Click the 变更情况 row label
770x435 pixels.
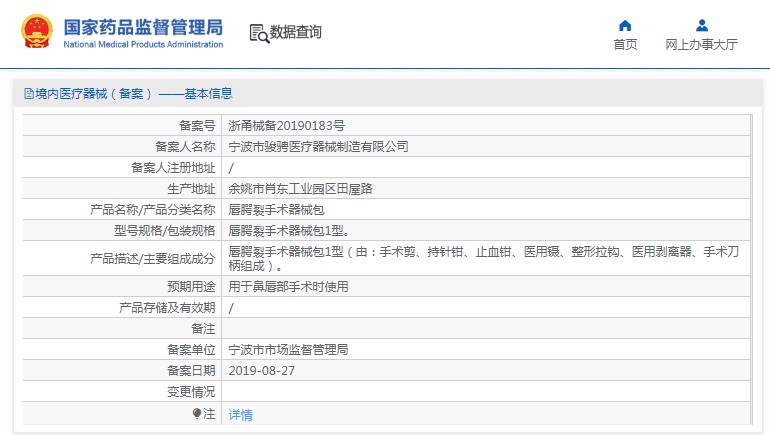coord(192,392)
